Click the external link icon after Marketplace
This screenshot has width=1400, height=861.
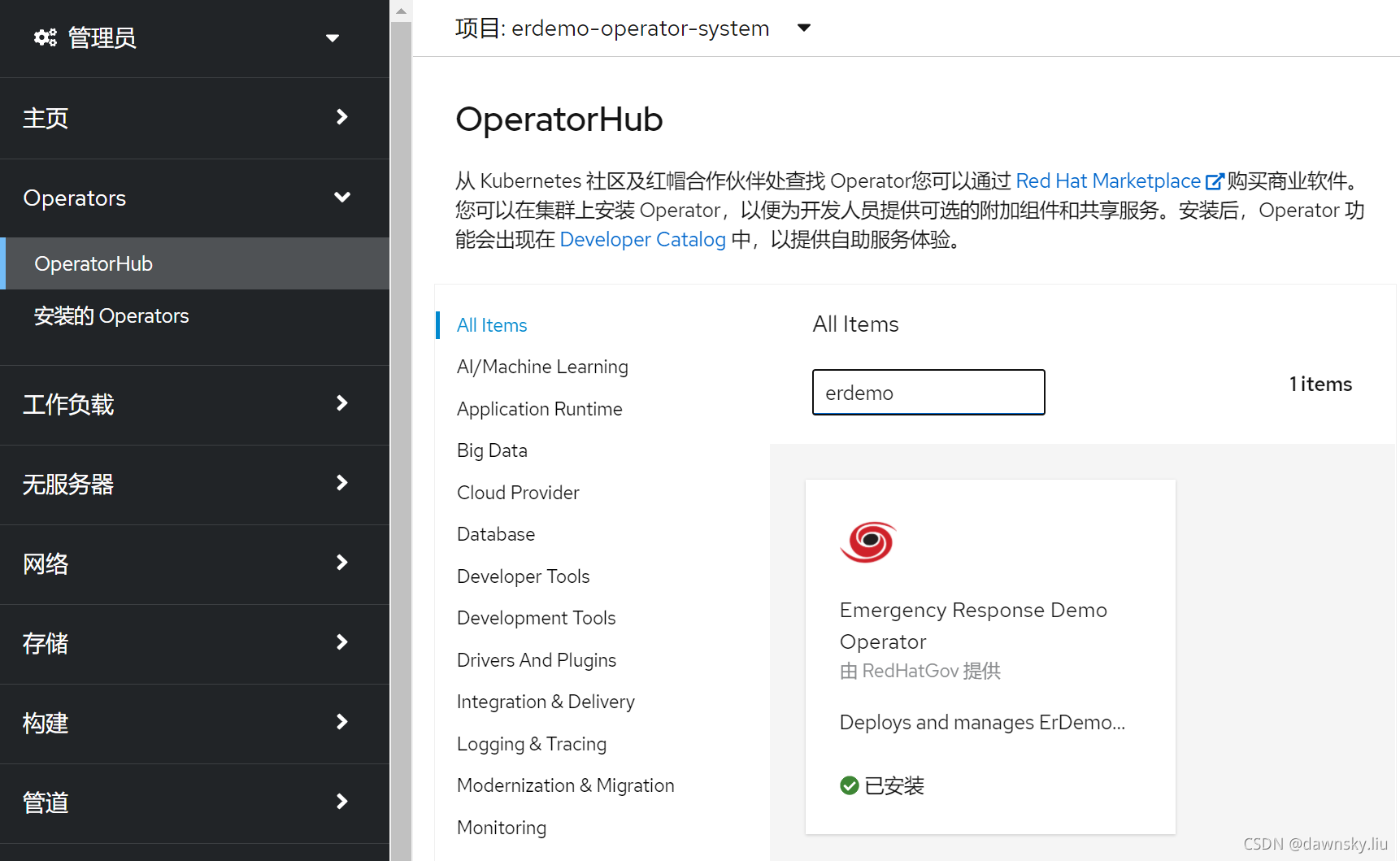(x=1214, y=181)
